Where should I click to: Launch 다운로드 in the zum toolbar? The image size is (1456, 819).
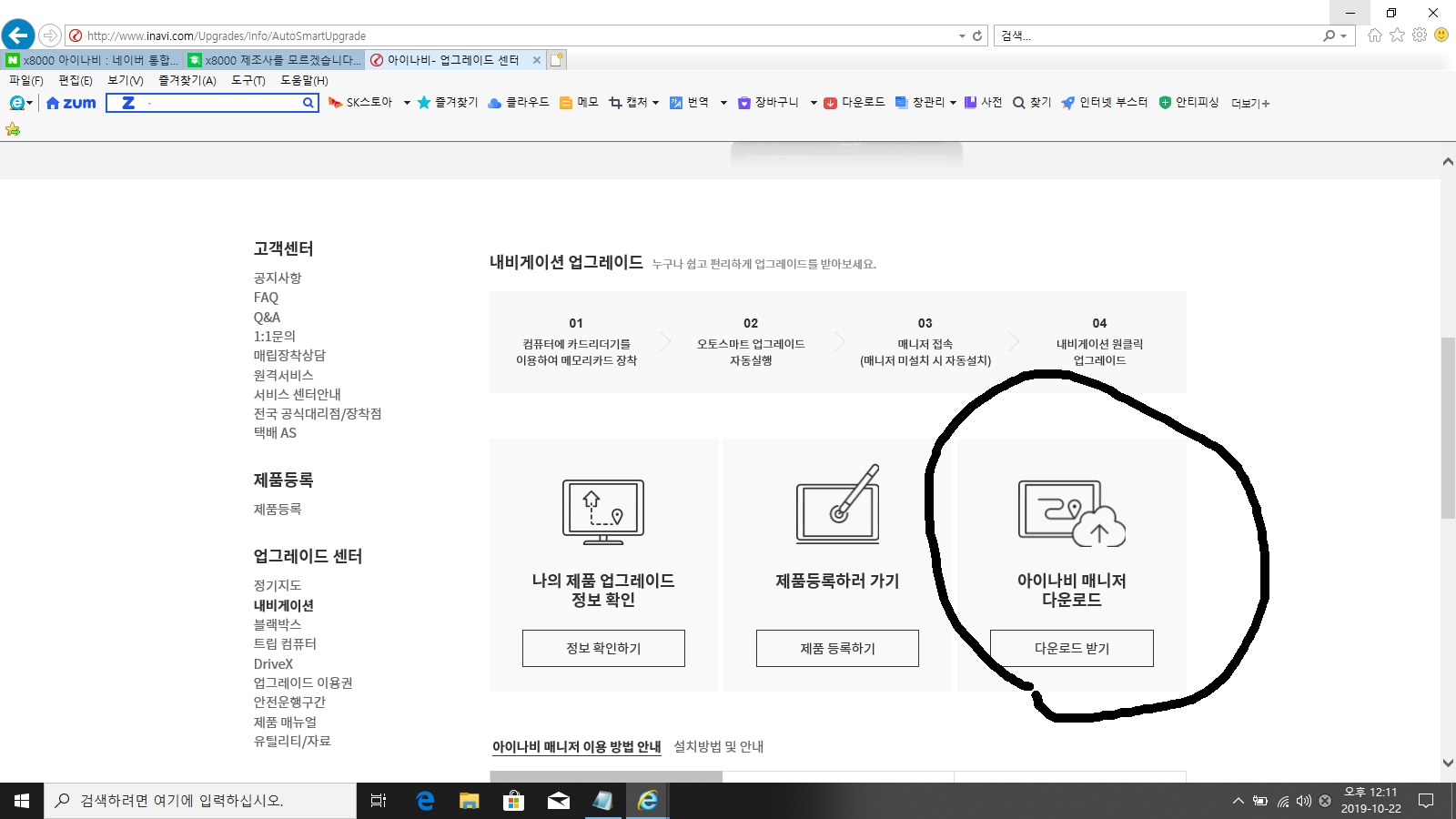pos(854,103)
